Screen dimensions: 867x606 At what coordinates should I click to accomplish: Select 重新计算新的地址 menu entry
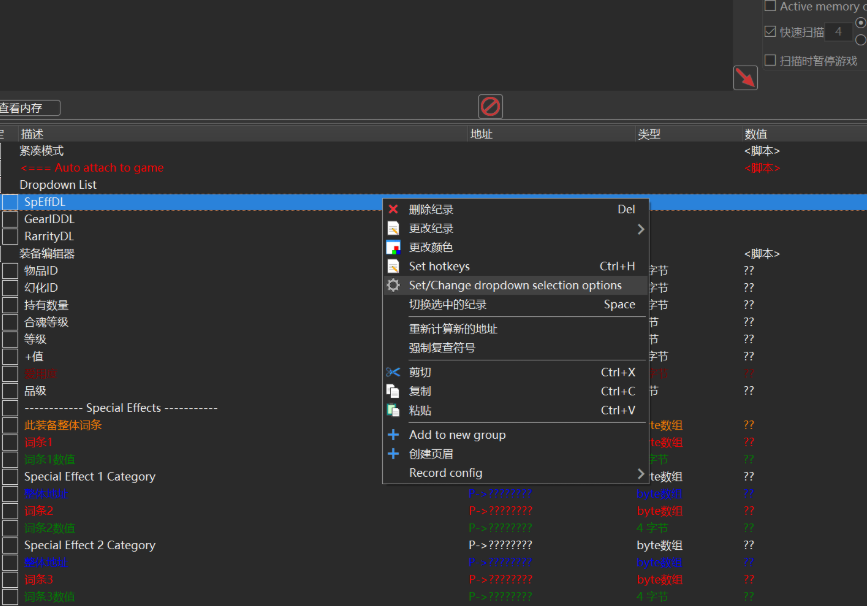click(x=453, y=329)
